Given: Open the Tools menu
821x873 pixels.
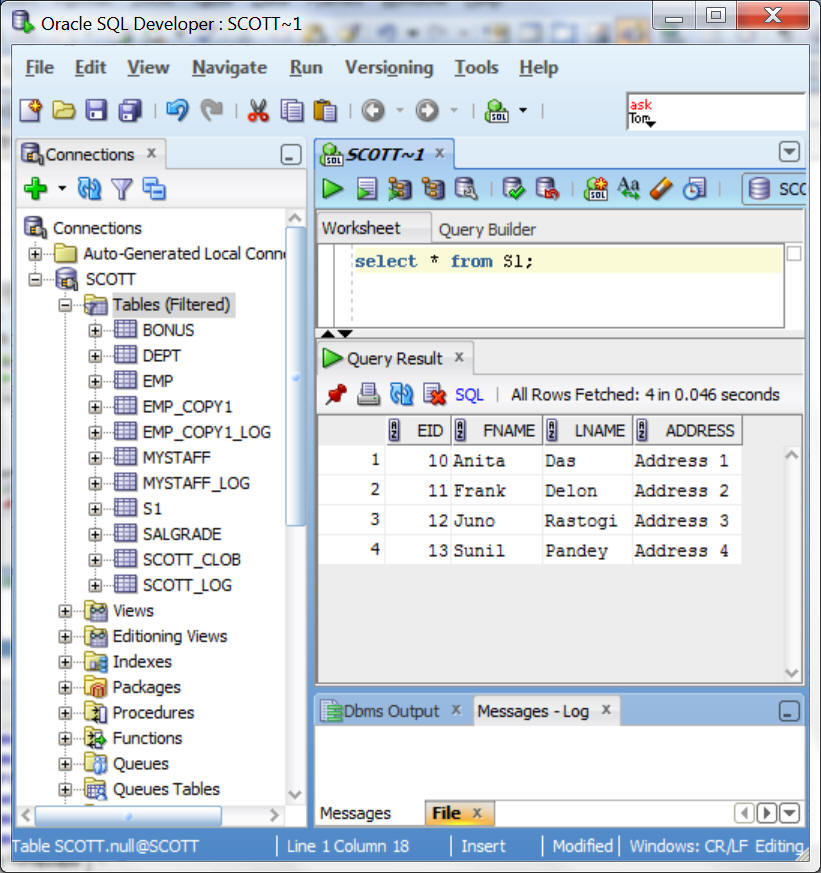Looking at the screenshot, I should coord(476,68).
